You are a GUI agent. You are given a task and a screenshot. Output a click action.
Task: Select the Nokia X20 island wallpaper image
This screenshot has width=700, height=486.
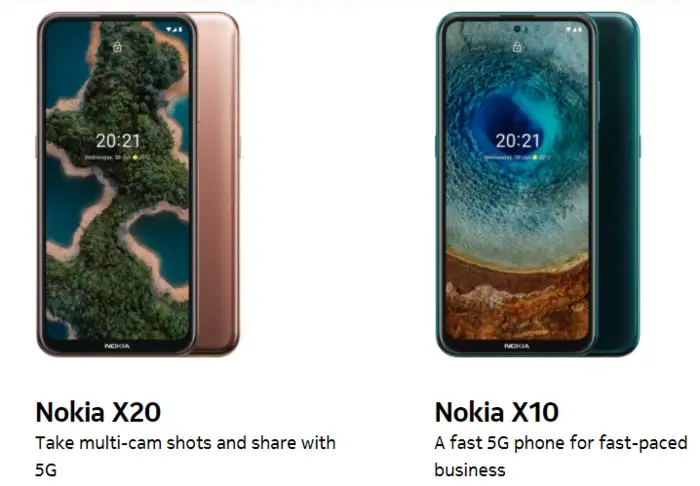point(117,181)
